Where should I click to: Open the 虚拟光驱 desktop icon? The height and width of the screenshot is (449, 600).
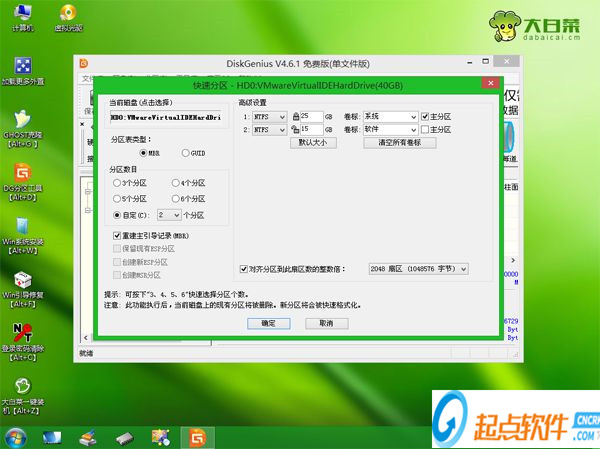[x=68, y=17]
